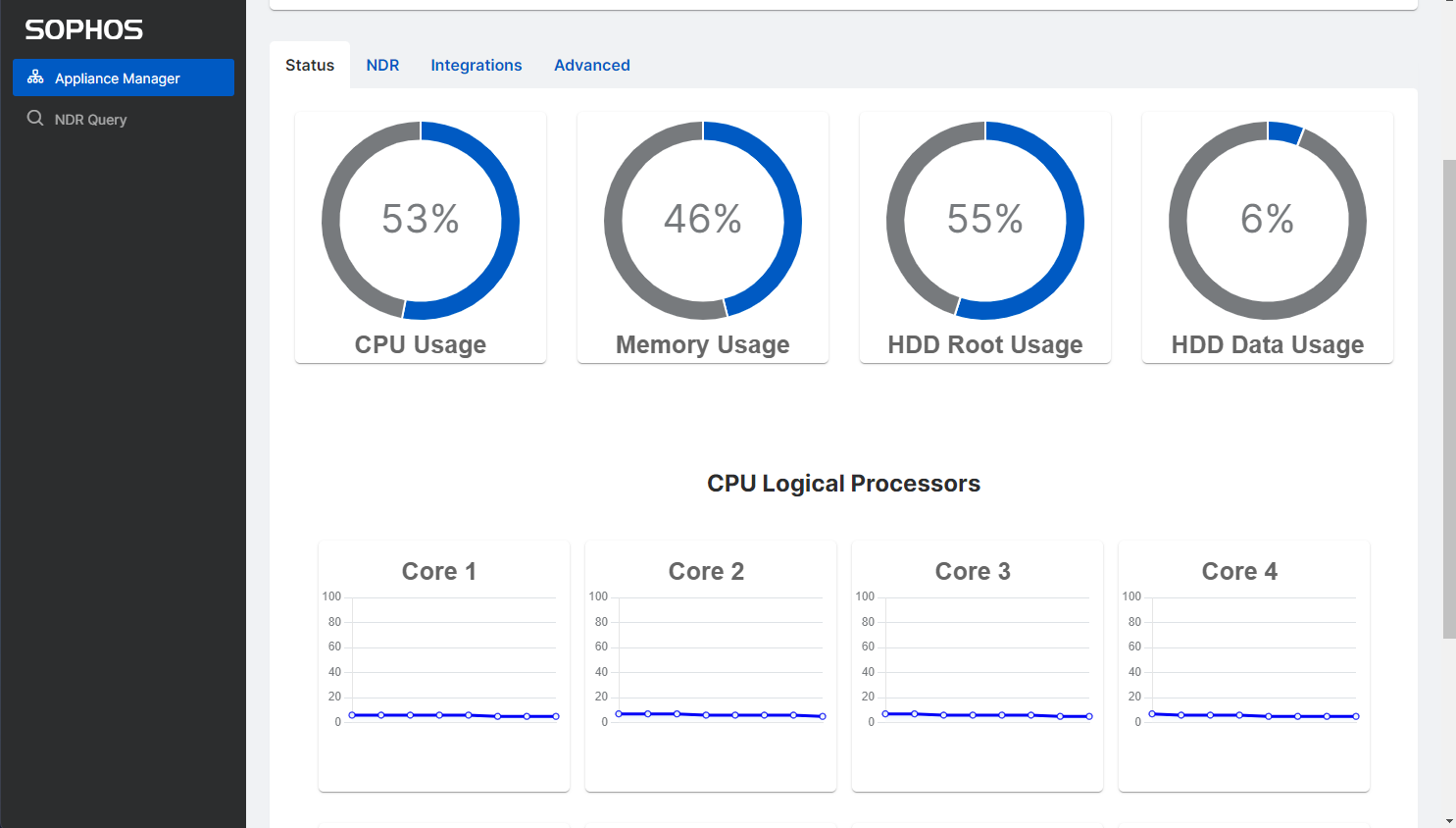Switch to the NDR tab
The image size is (1456, 828).
382,66
